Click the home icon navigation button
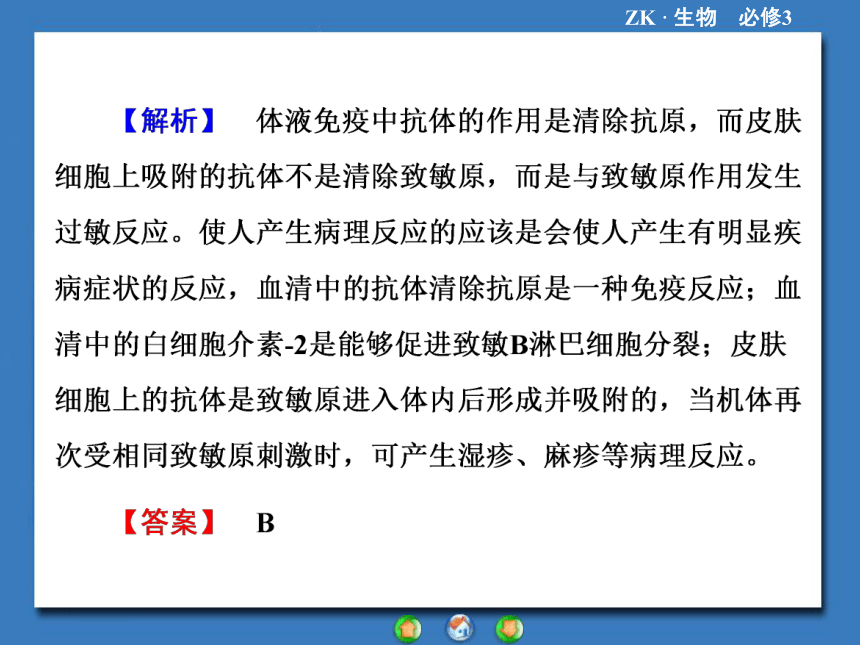The height and width of the screenshot is (645, 860). [460, 628]
